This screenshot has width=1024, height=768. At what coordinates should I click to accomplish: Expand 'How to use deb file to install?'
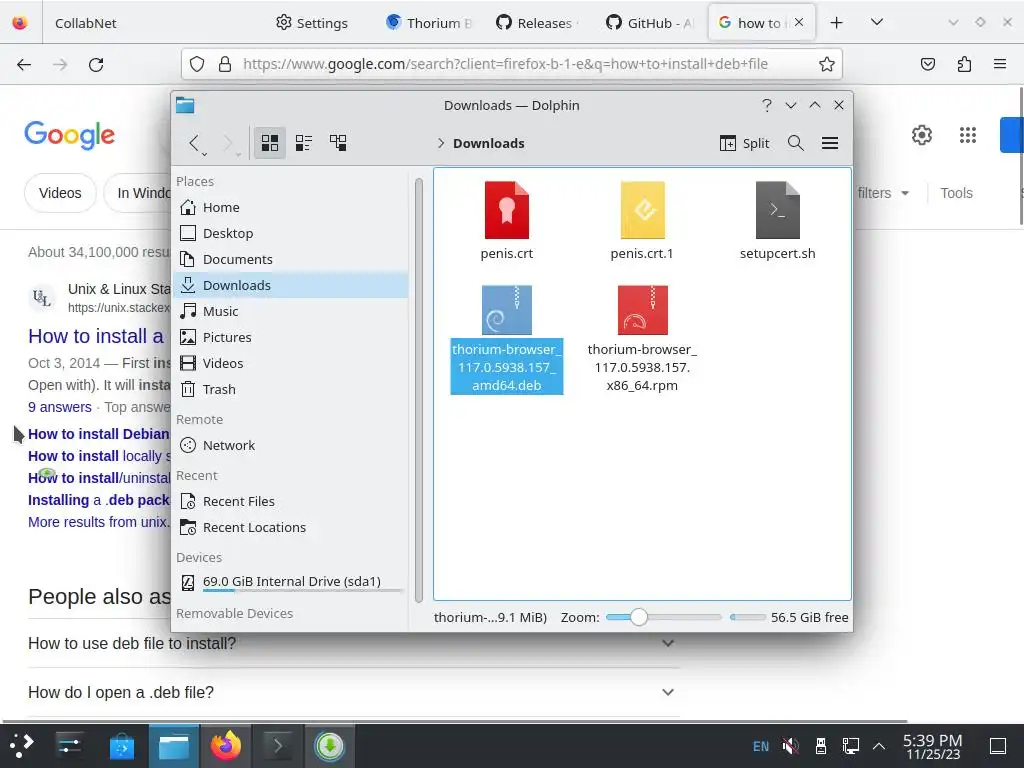pos(351,643)
